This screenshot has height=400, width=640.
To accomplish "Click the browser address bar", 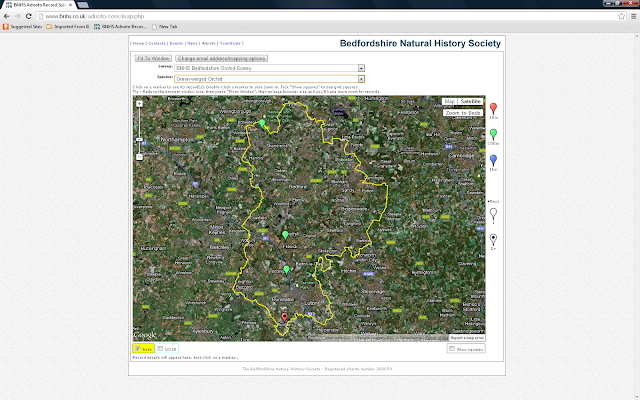I will click(x=327, y=16).
